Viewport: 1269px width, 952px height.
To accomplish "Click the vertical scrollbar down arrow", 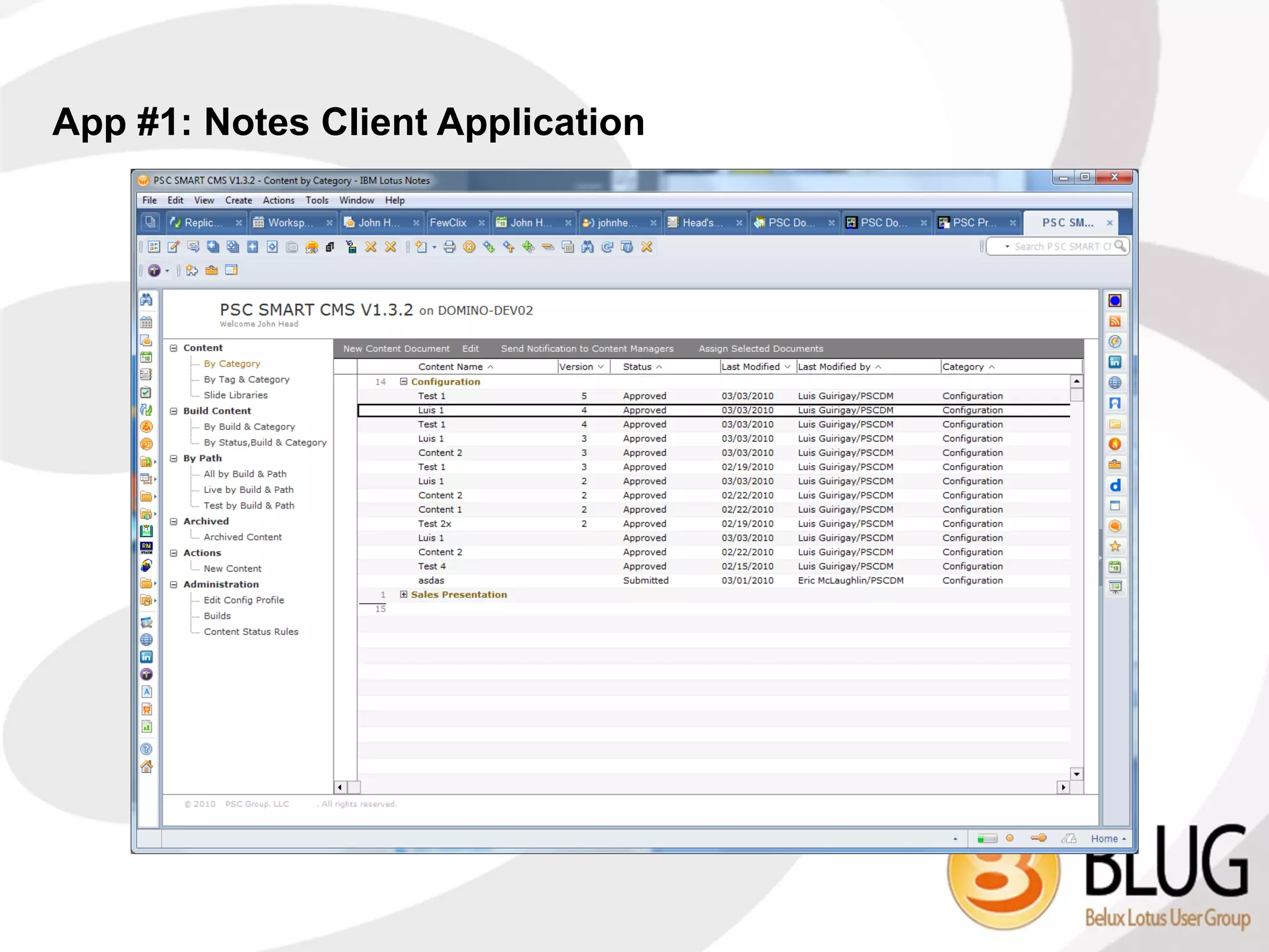I will tap(1077, 774).
